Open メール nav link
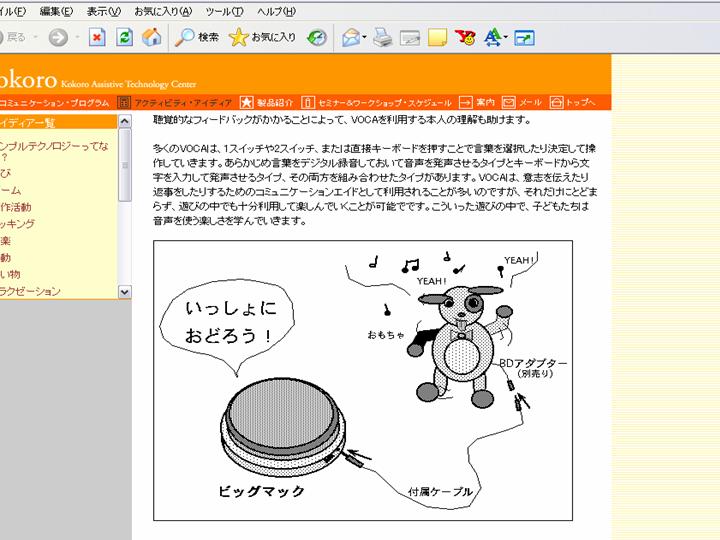 (530, 102)
